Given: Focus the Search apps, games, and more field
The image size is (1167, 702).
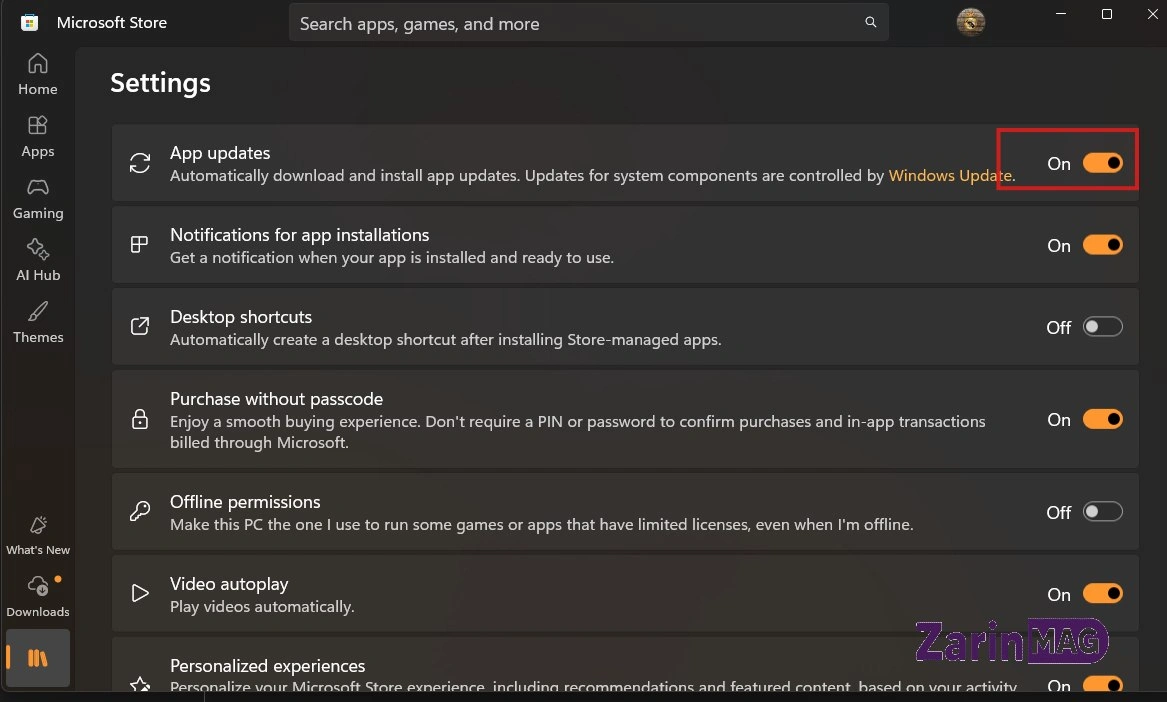Looking at the screenshot, I should [x=588, y=23].
